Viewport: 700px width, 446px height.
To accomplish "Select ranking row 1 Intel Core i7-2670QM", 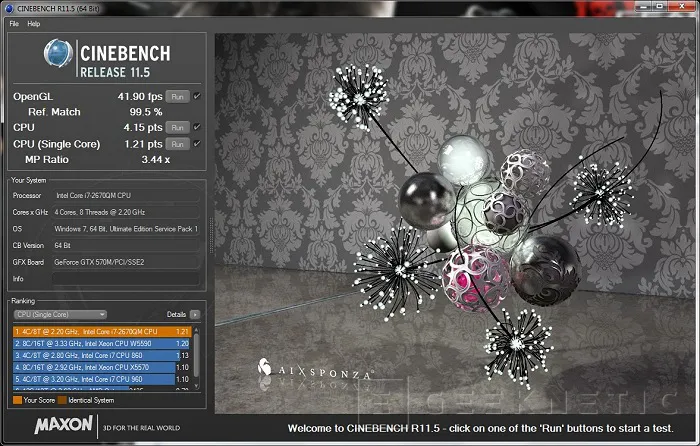I will point(102,332).
